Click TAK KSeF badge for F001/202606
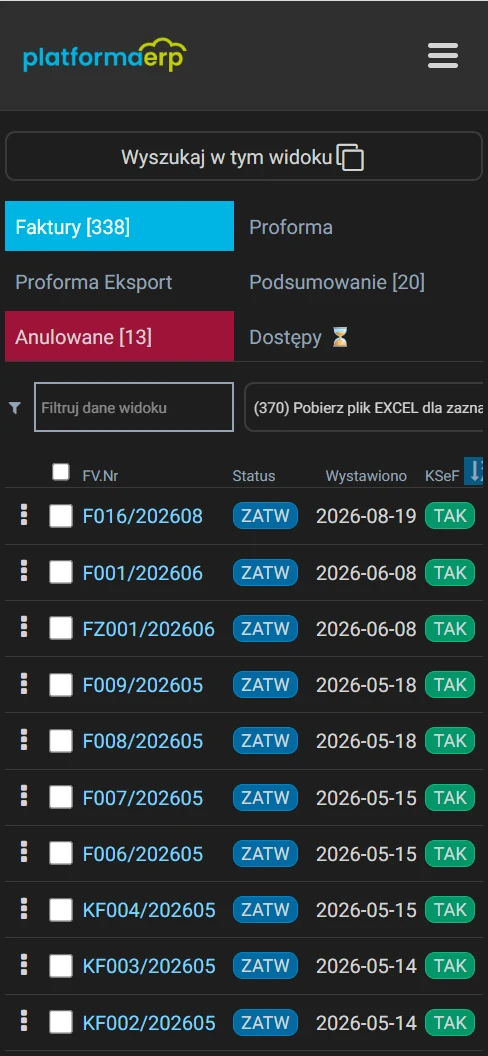 [450, 572]
